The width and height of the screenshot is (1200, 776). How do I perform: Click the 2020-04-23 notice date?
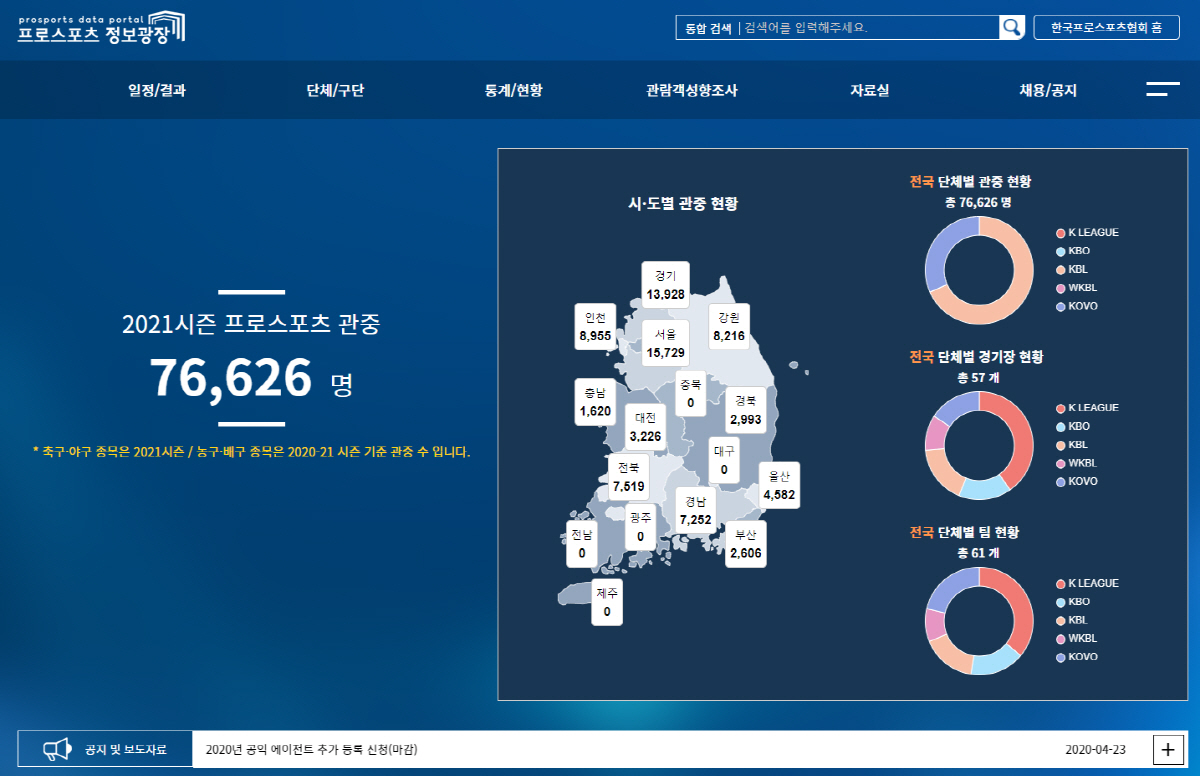point(1096,749)
